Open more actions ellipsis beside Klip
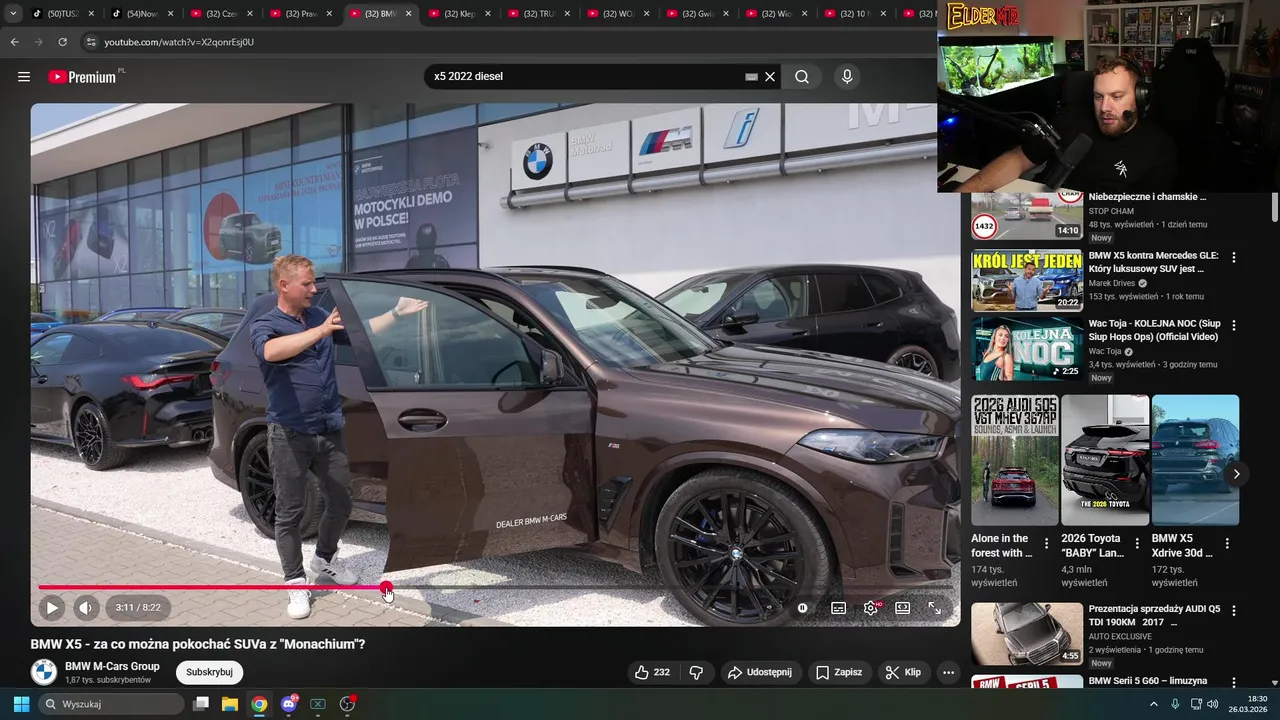 point(948,672)
